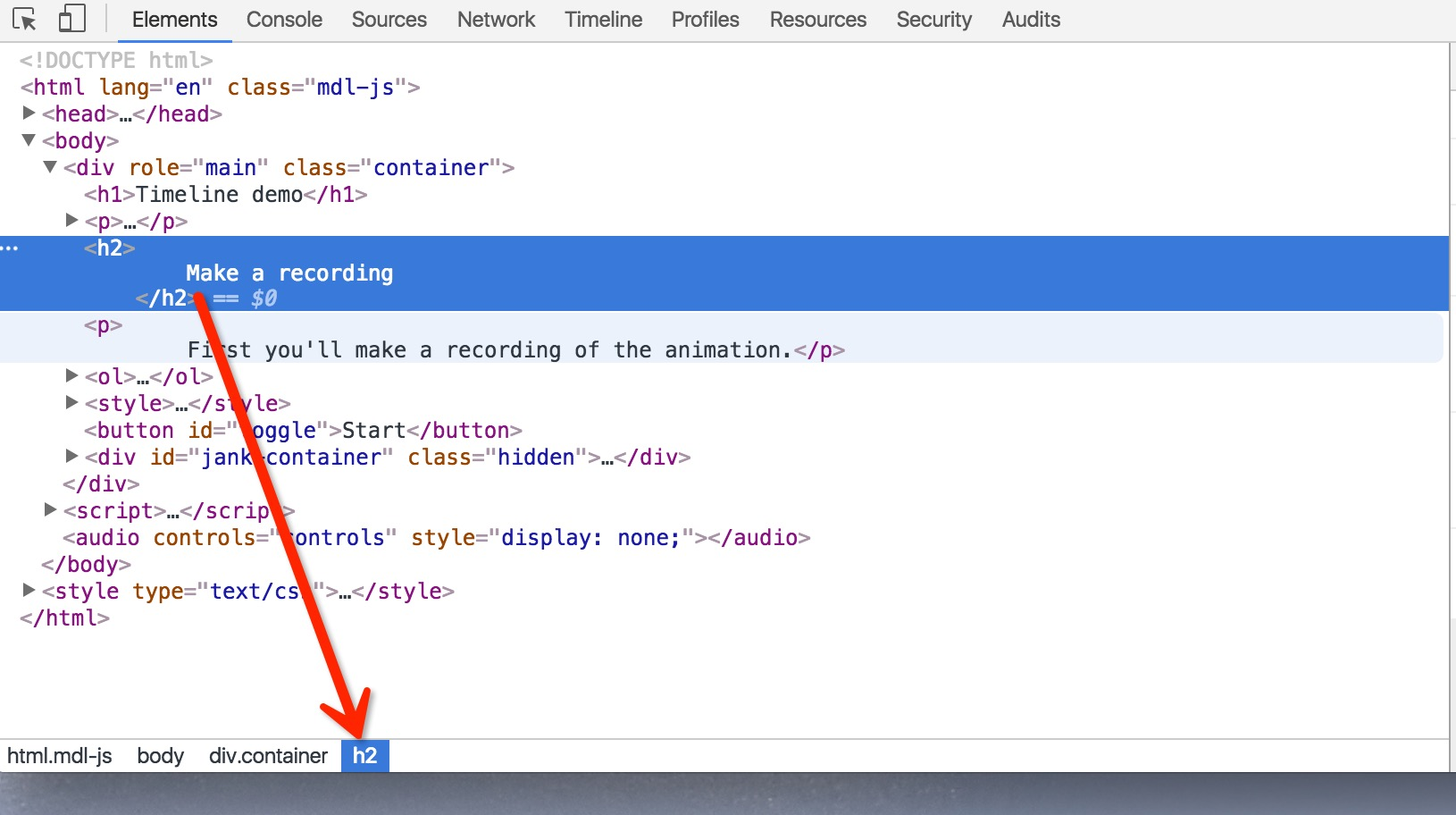The image size is (1456, 815).
Task: Expand the ol element node
Action: 72,376
